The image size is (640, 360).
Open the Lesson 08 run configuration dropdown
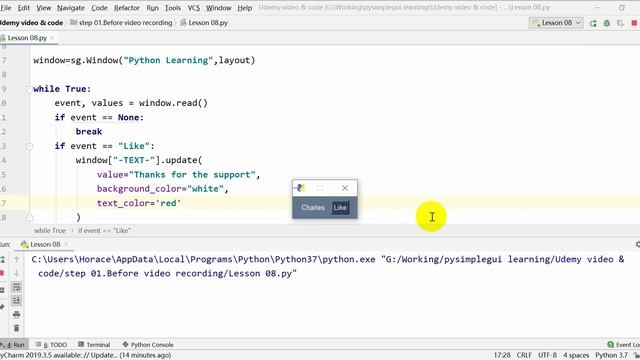click(x=556, y=23)
